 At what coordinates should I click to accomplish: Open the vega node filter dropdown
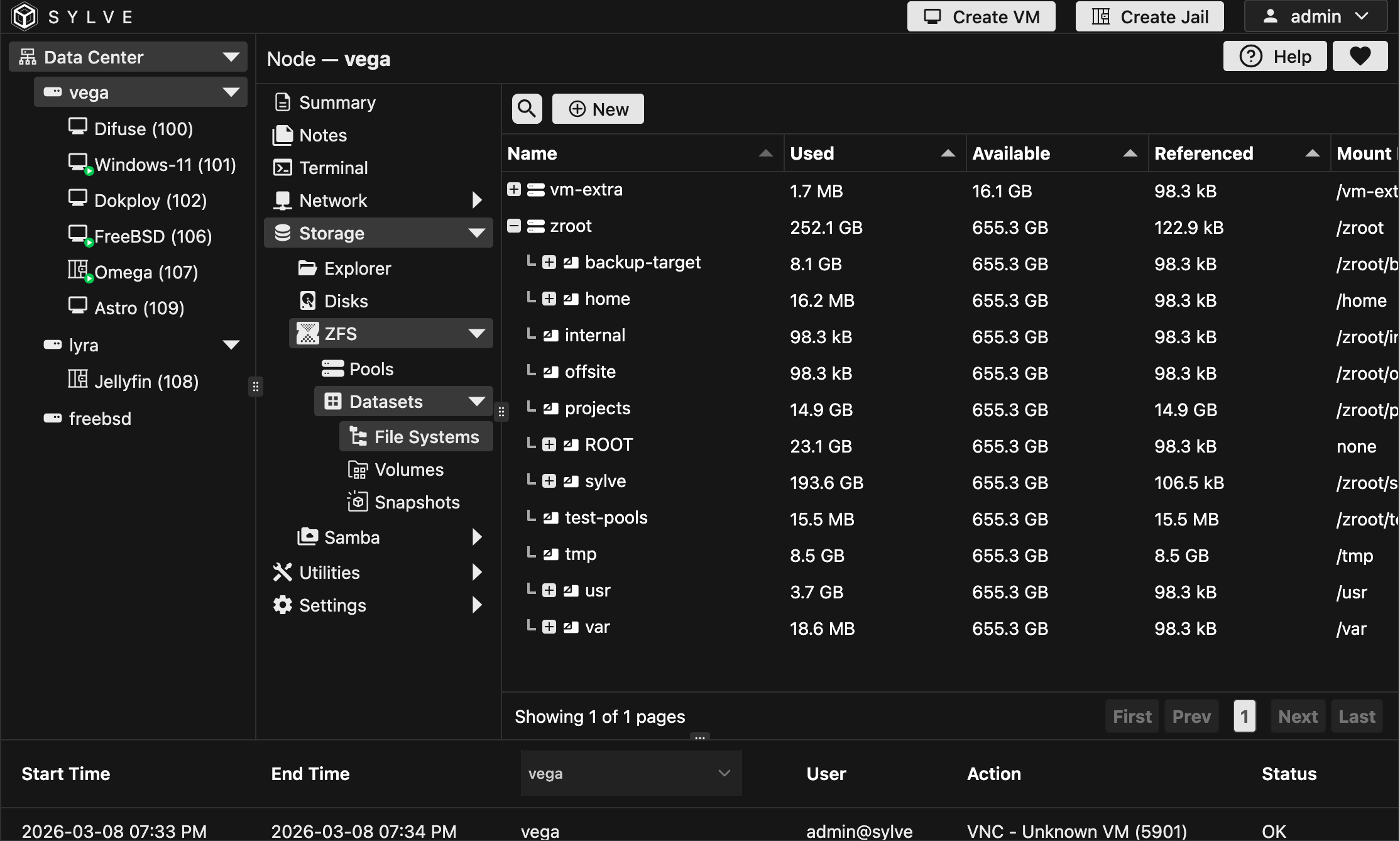click(630, 773)
